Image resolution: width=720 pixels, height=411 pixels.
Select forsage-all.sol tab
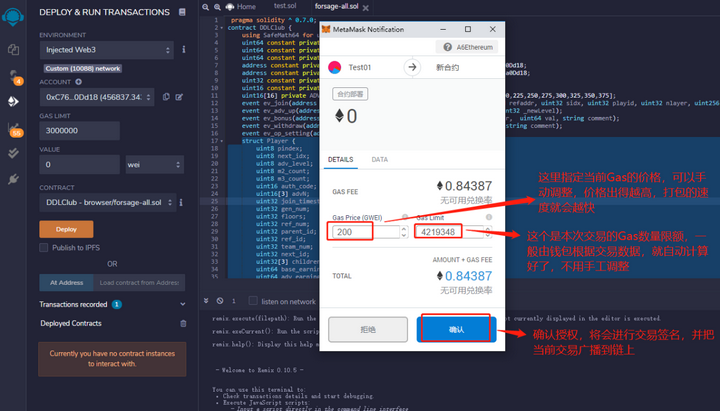pyautogui.click(x=337, y=6)
